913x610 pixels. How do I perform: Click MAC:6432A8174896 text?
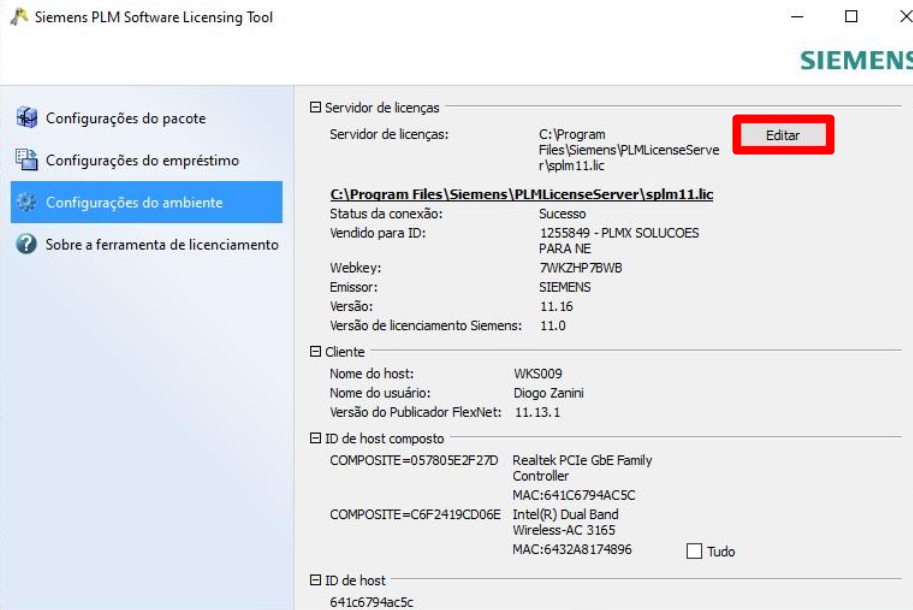[x=572, y=549]
